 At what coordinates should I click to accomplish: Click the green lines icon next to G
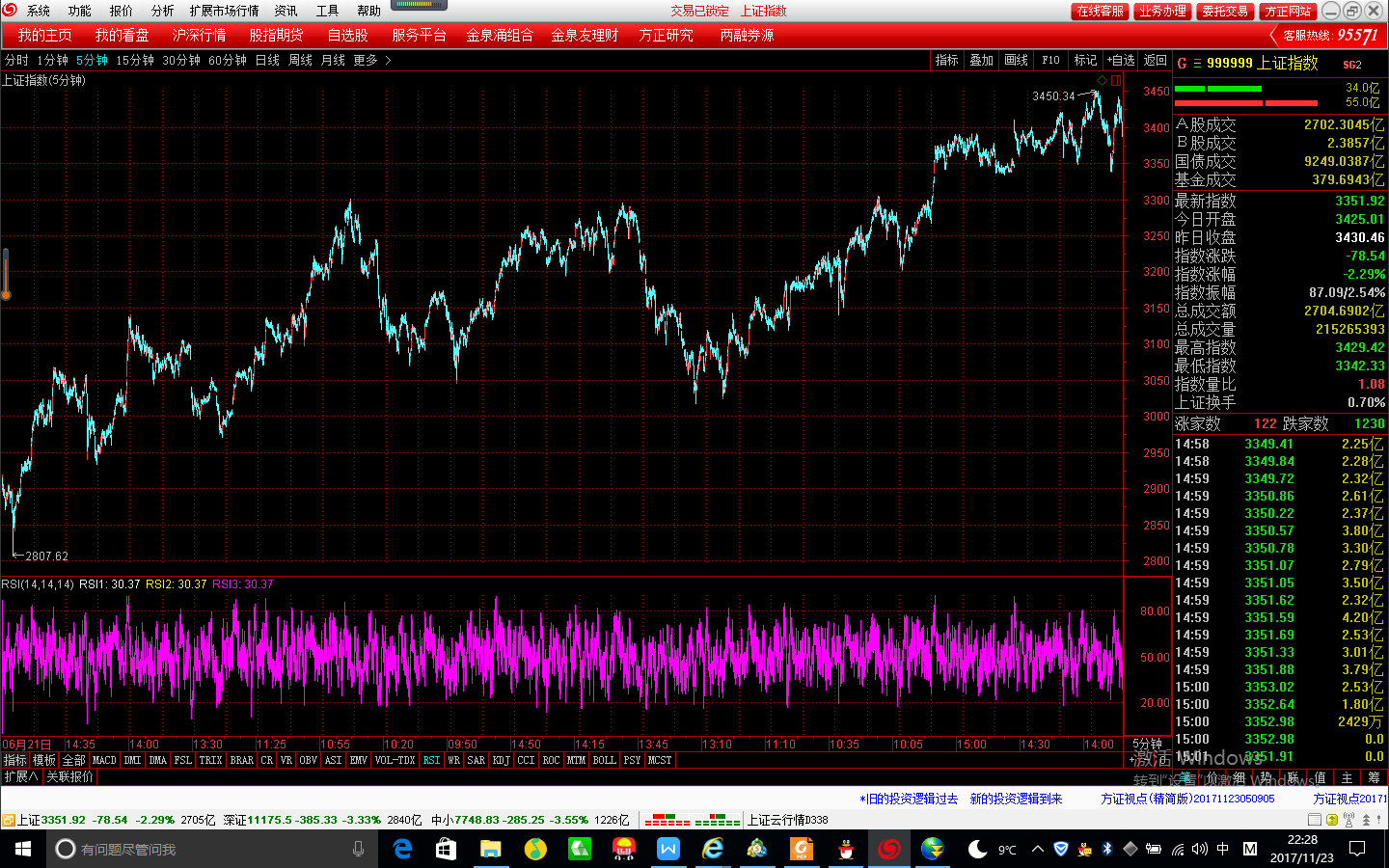(1197, 63)
